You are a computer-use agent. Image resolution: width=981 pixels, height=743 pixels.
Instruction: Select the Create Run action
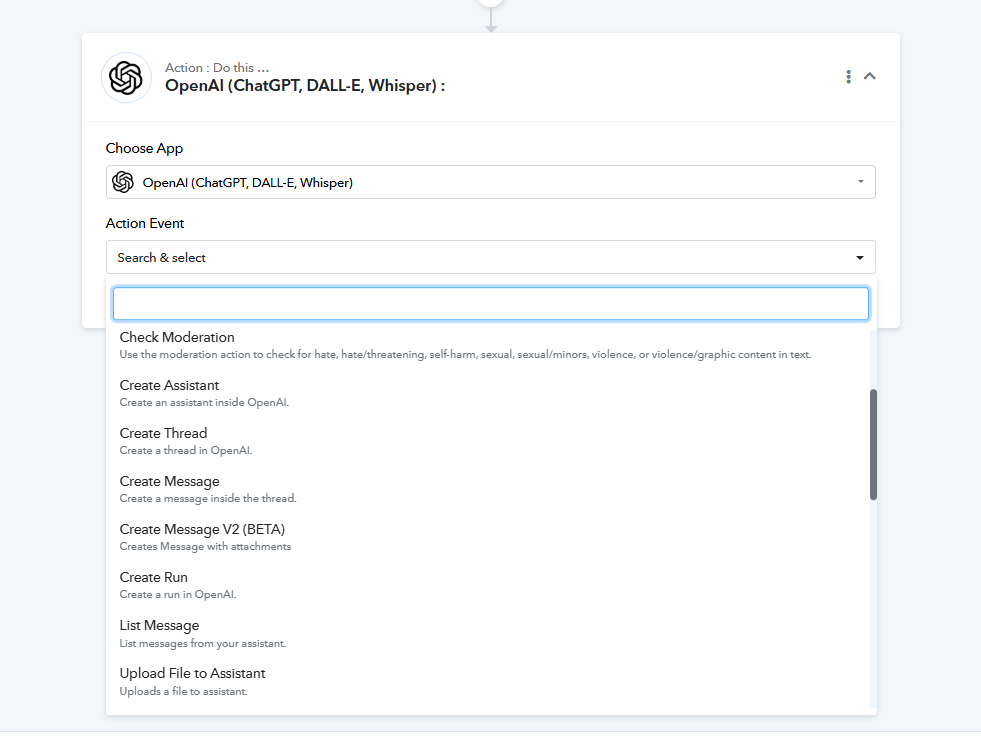point(488,585)
